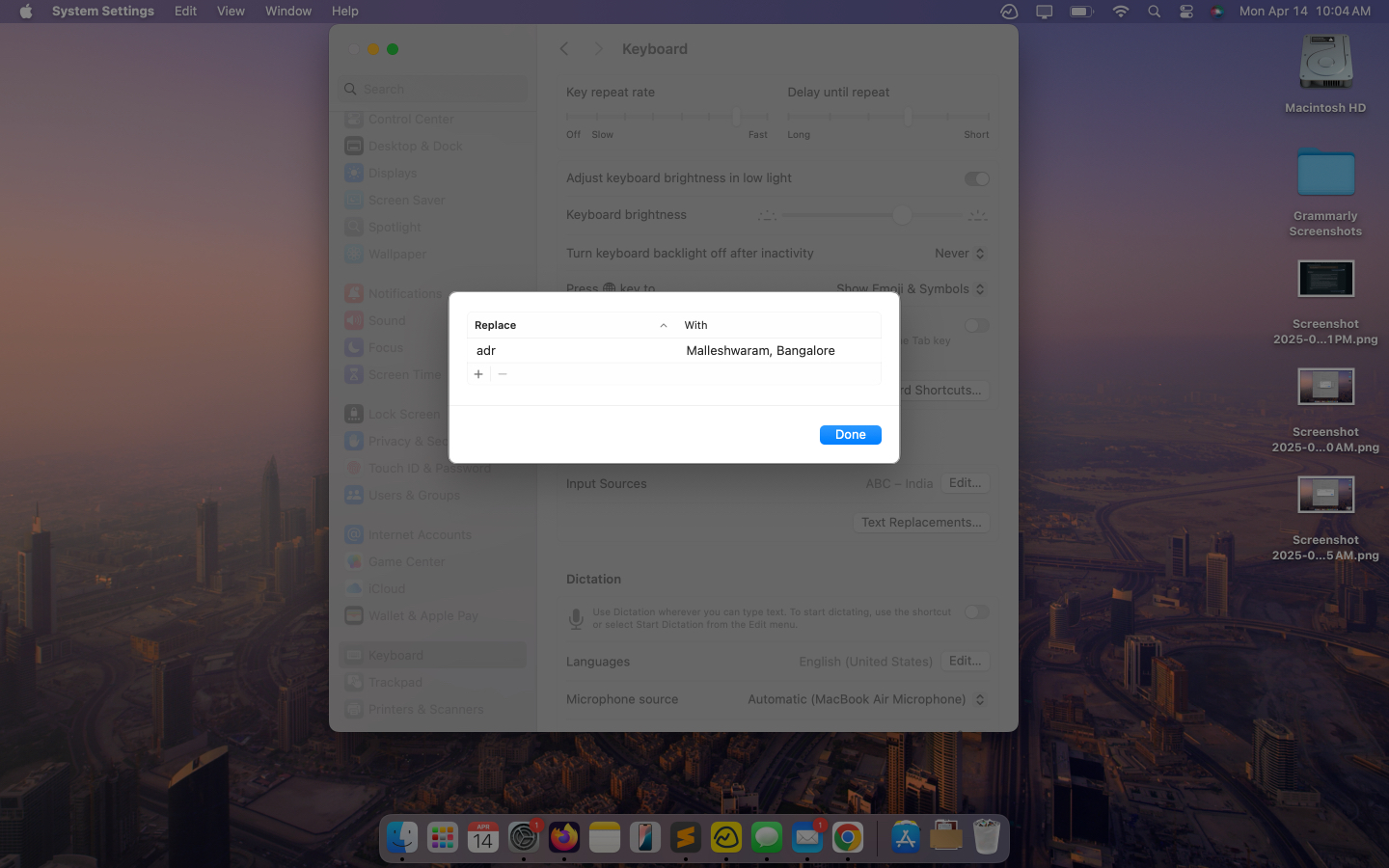Open the App Store from the Dock

(x=905, y=837)
